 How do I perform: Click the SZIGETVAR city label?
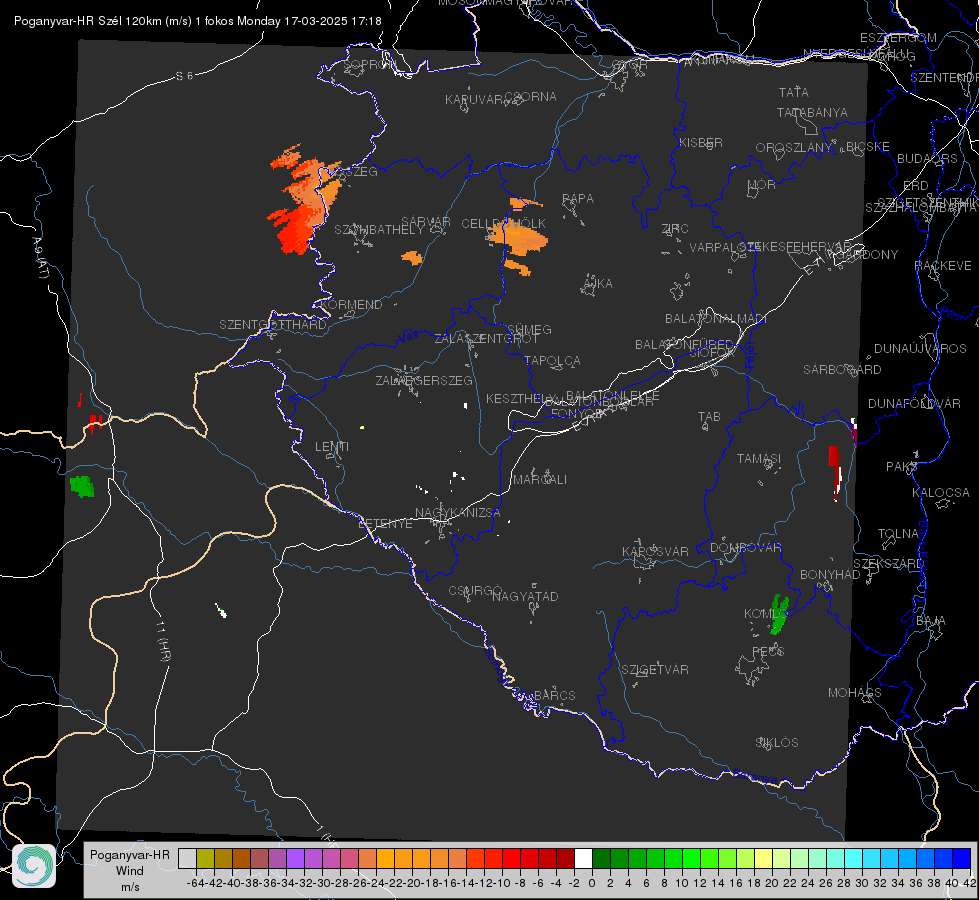[x=654, y=670]
